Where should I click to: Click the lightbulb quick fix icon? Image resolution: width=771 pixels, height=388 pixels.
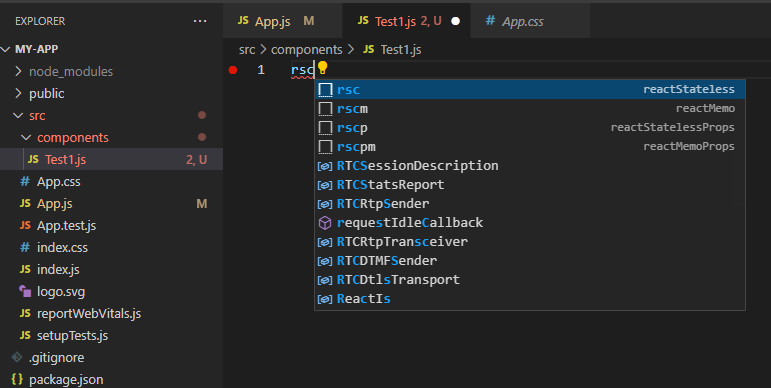pos(323,67)
